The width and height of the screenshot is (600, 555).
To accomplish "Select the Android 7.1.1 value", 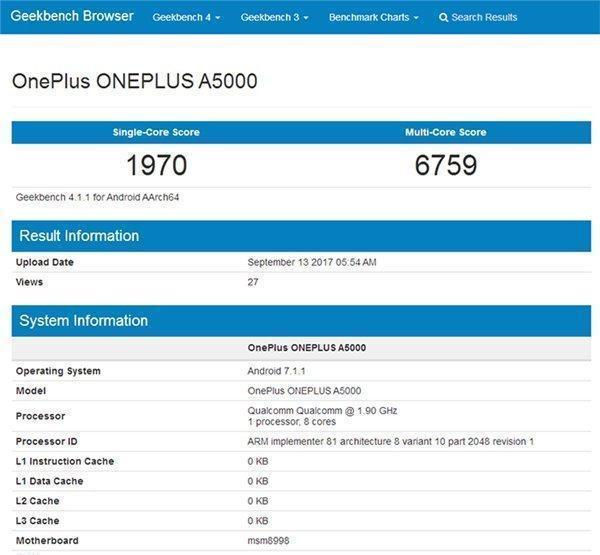I will click(276, 371).
